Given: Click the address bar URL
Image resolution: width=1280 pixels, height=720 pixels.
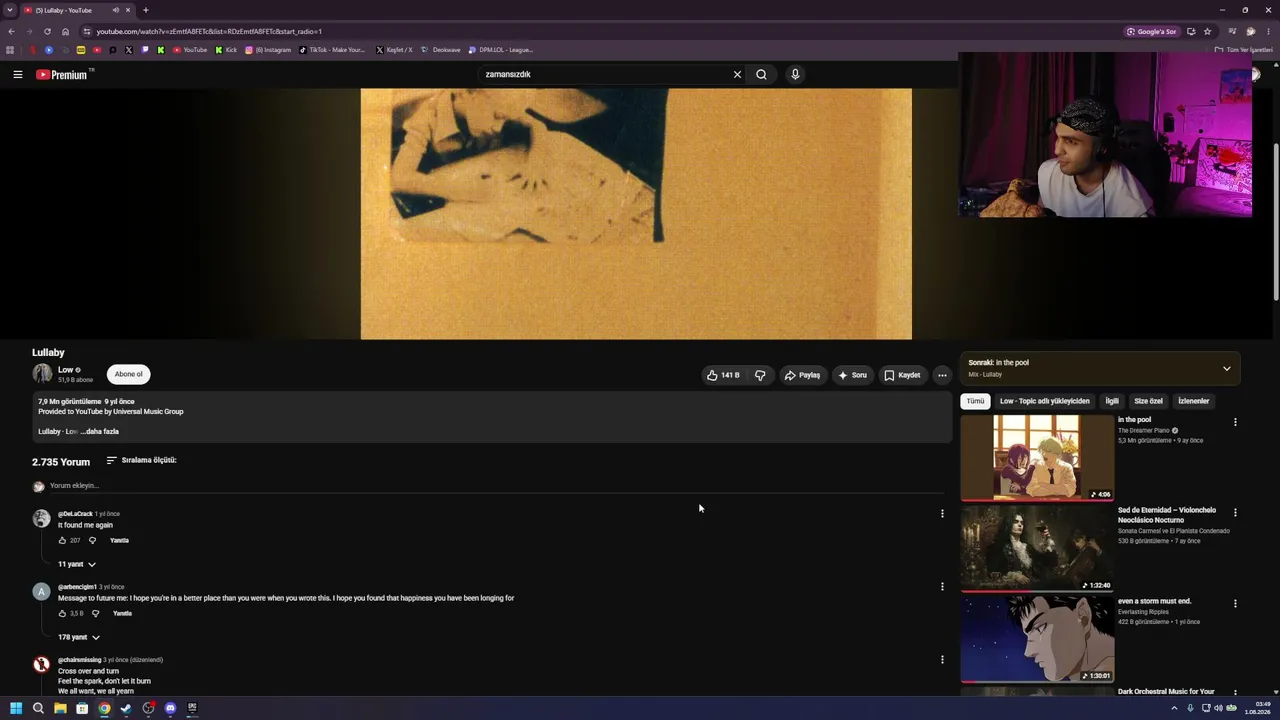Looking at the screenshot, I should 209,31.
